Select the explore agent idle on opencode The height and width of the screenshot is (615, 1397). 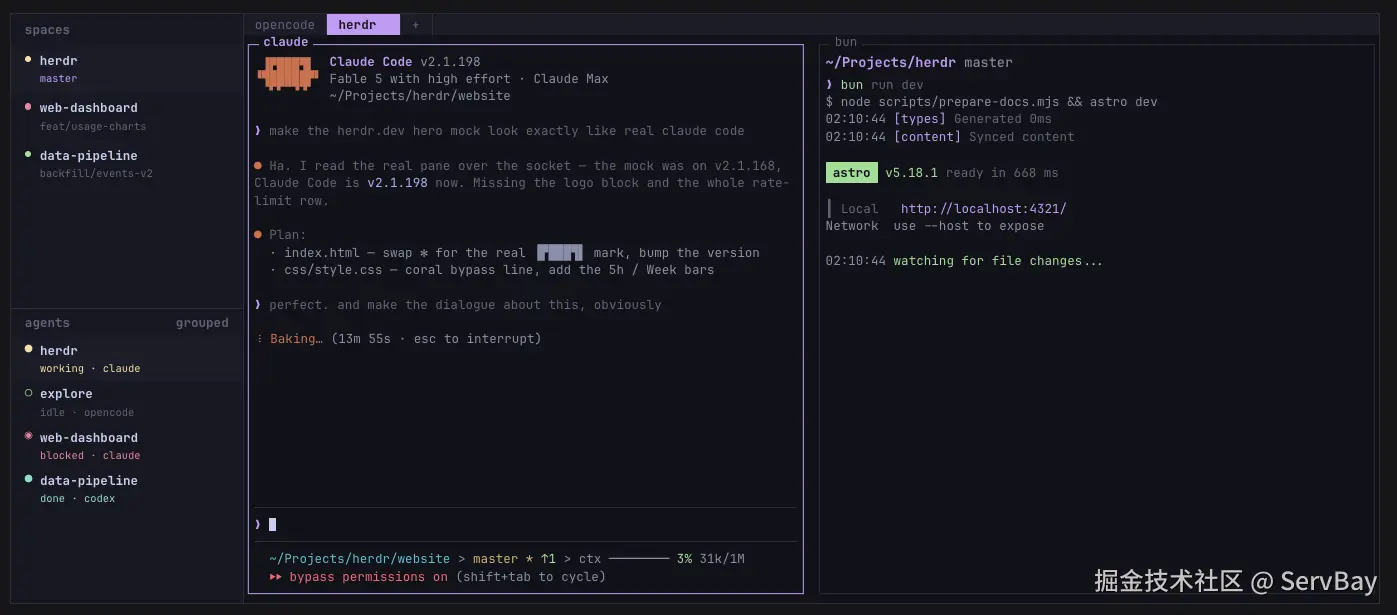tap(127, 402)
